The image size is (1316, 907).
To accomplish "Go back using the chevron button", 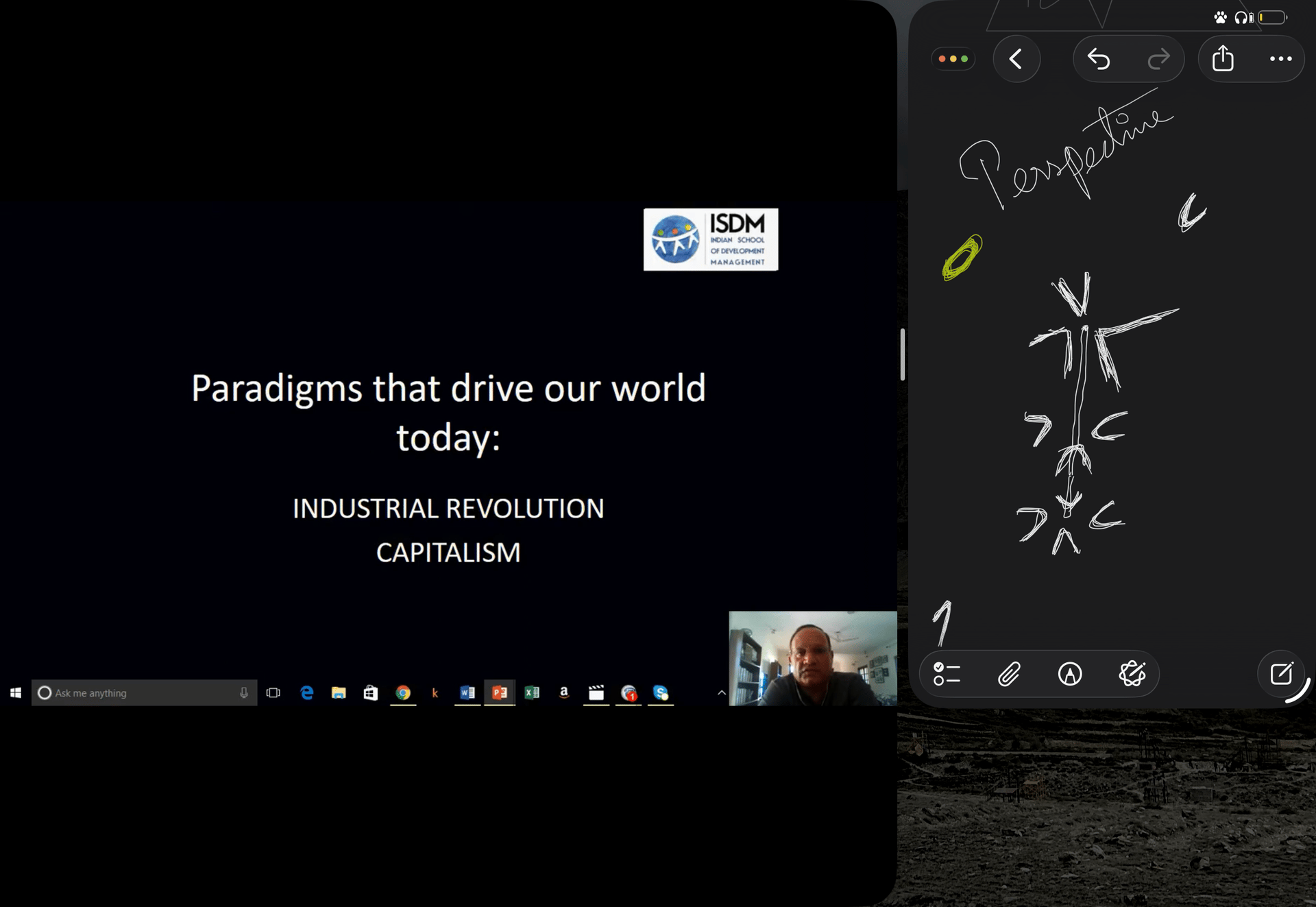I will [1016, 59].
